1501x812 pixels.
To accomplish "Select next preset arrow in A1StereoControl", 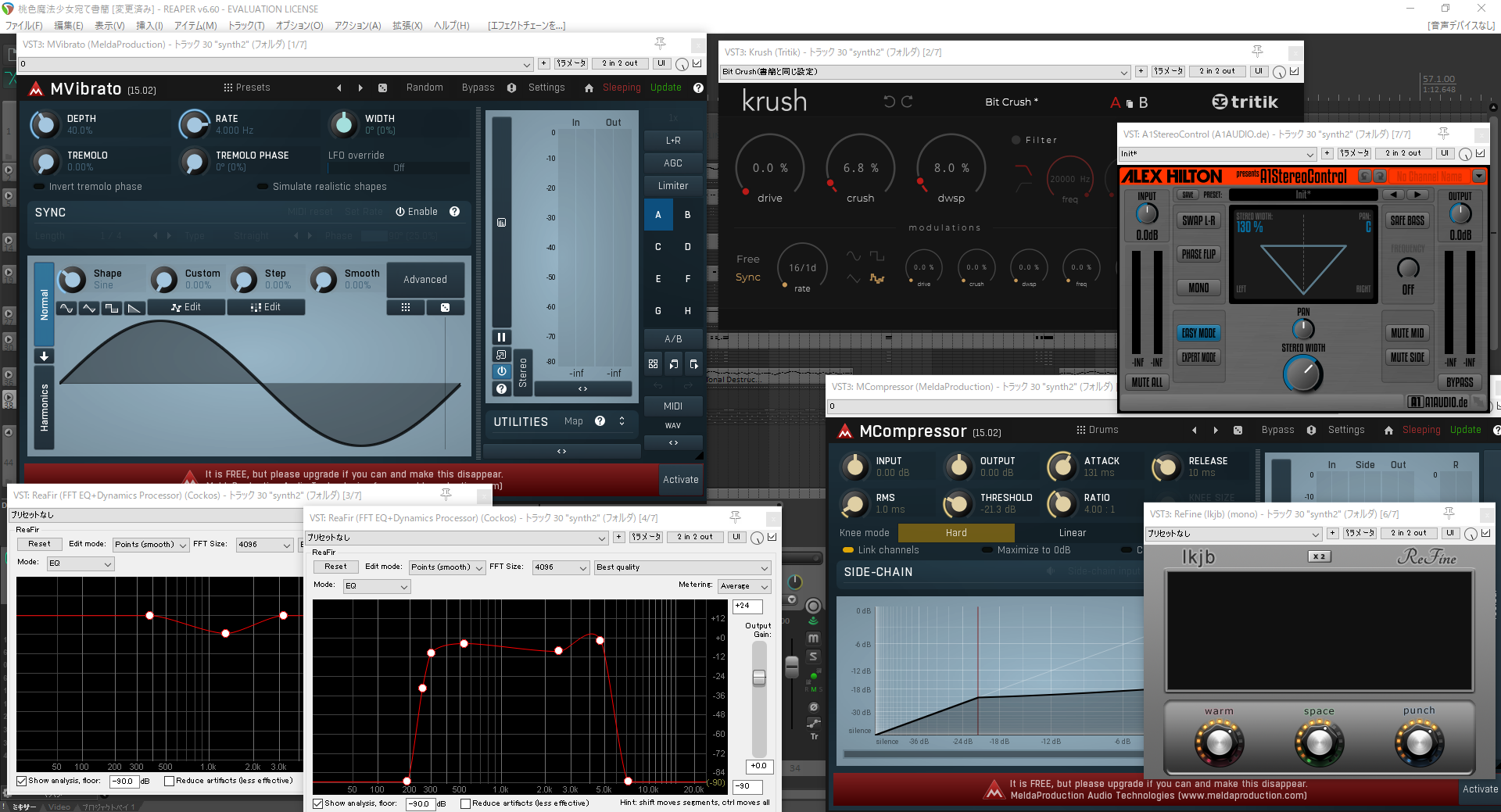I will [1417, 195].
